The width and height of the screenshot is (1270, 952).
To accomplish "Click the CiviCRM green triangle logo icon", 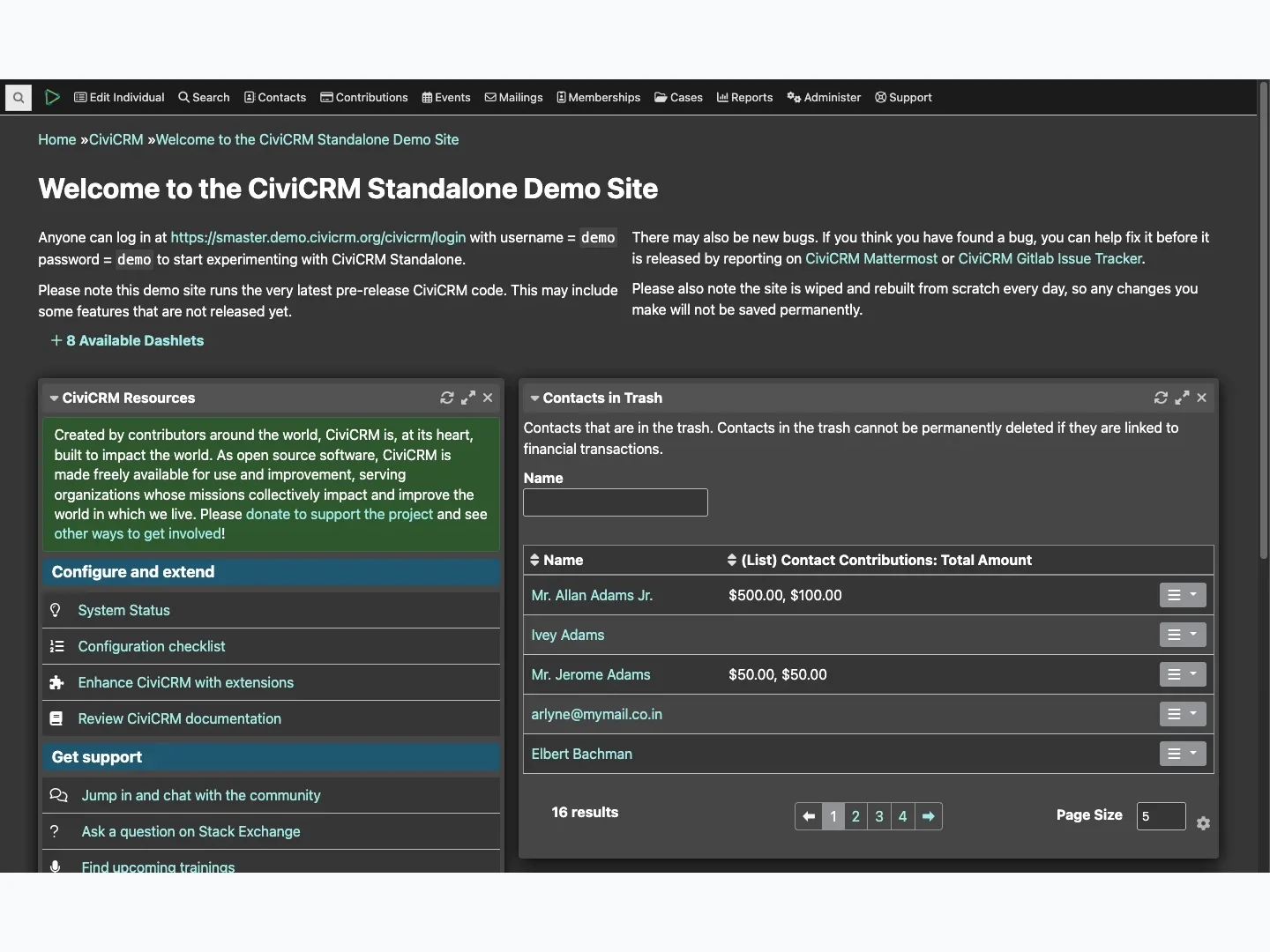I will 53,97.
